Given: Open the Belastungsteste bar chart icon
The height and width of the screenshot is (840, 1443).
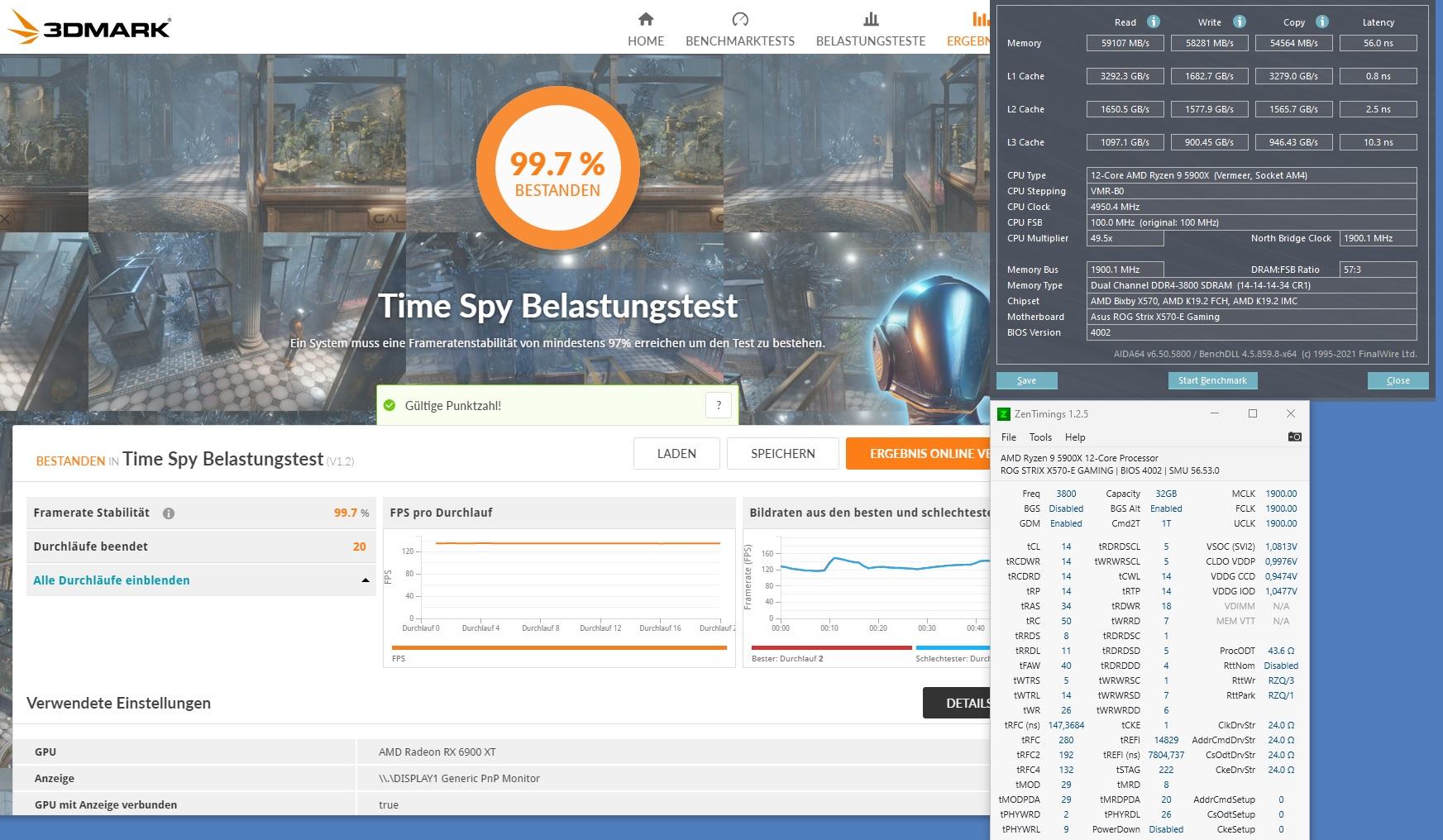Looking at the screenshot, I should coord(871,19).
